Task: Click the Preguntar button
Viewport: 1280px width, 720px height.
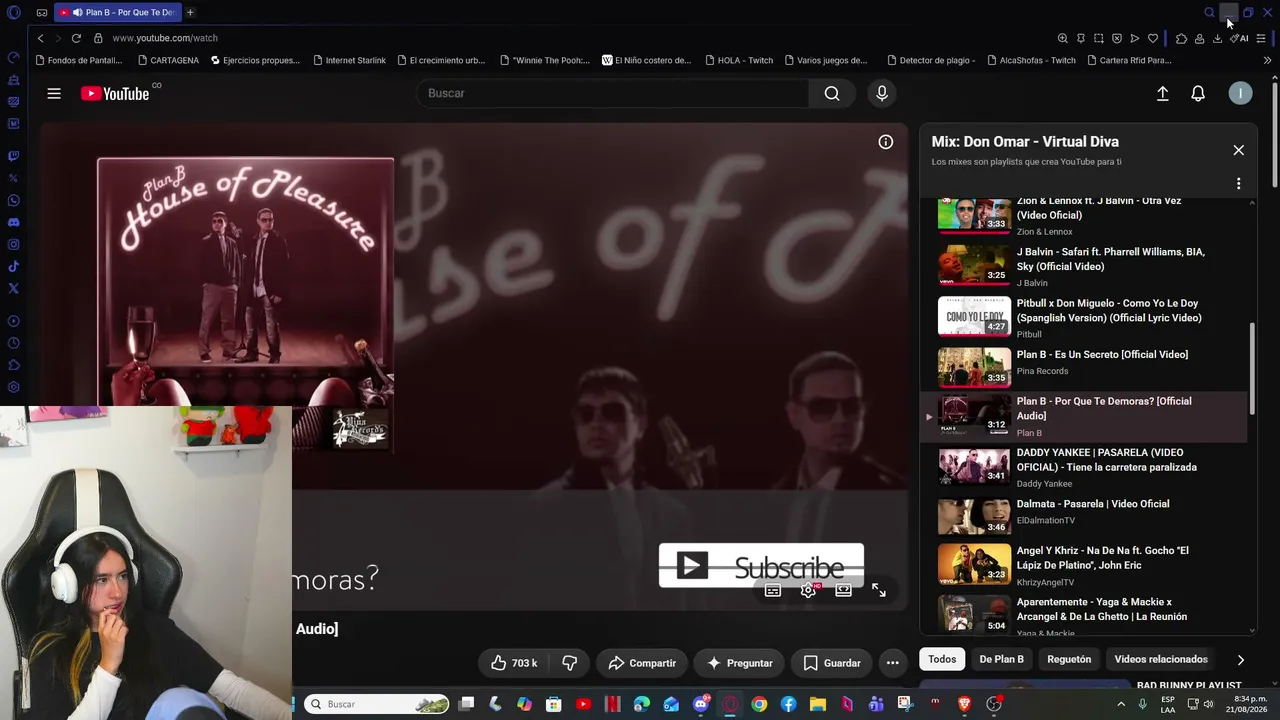Action: pos(739,663)
